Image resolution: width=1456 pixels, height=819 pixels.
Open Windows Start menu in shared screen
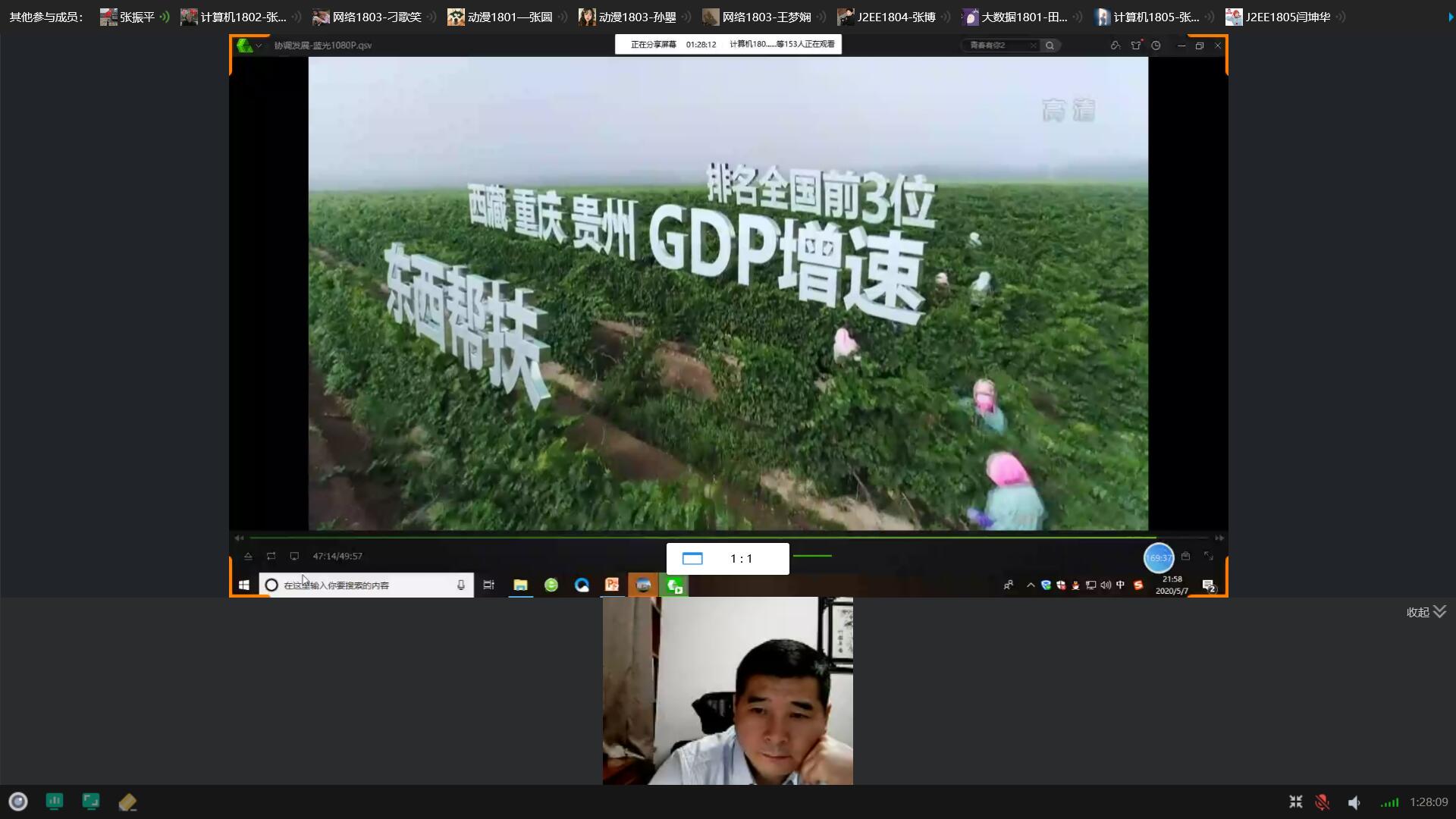(244, 585)
